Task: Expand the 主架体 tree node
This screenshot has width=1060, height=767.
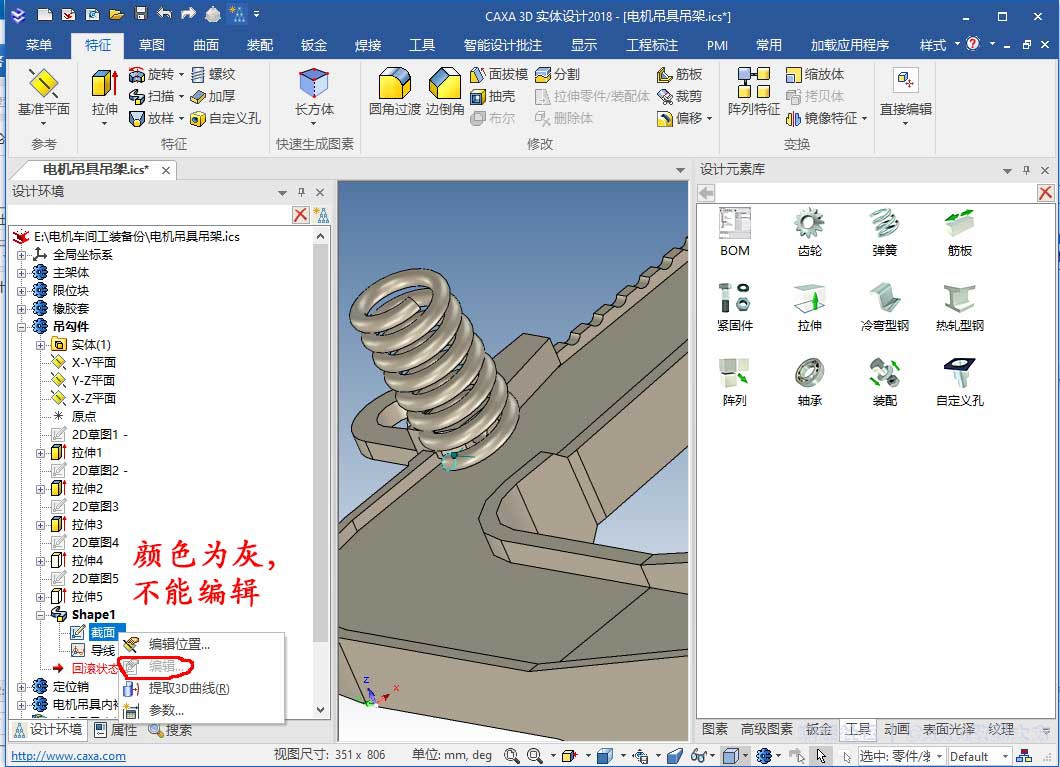Action: (x=22, y=273)
